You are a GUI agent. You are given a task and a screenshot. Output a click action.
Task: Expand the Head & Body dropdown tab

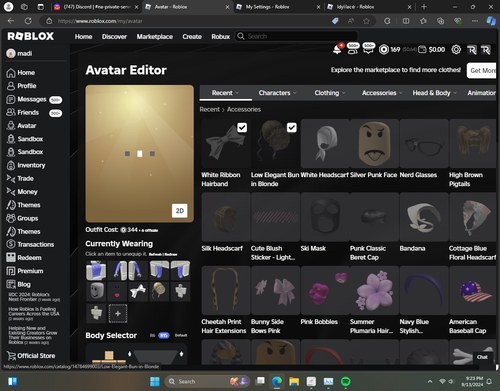pos(435,93)
